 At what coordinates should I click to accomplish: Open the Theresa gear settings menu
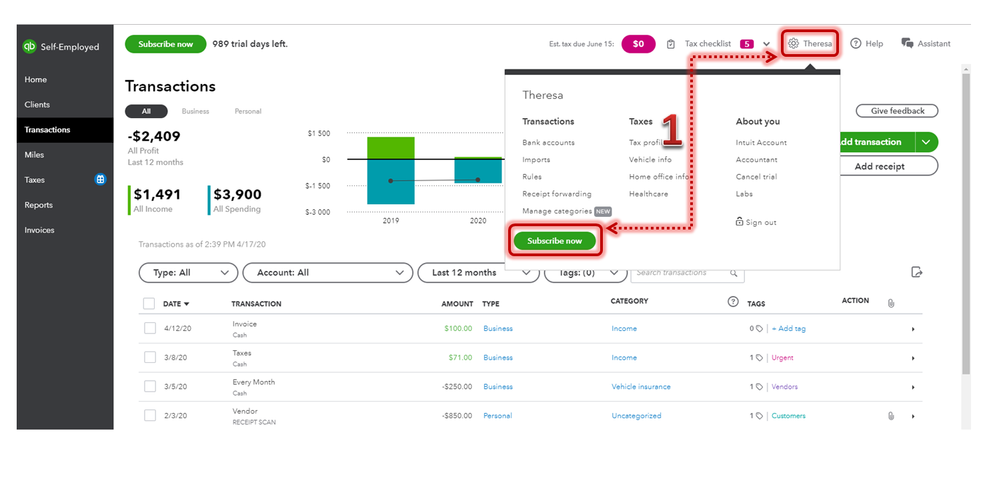pos(810,43)
